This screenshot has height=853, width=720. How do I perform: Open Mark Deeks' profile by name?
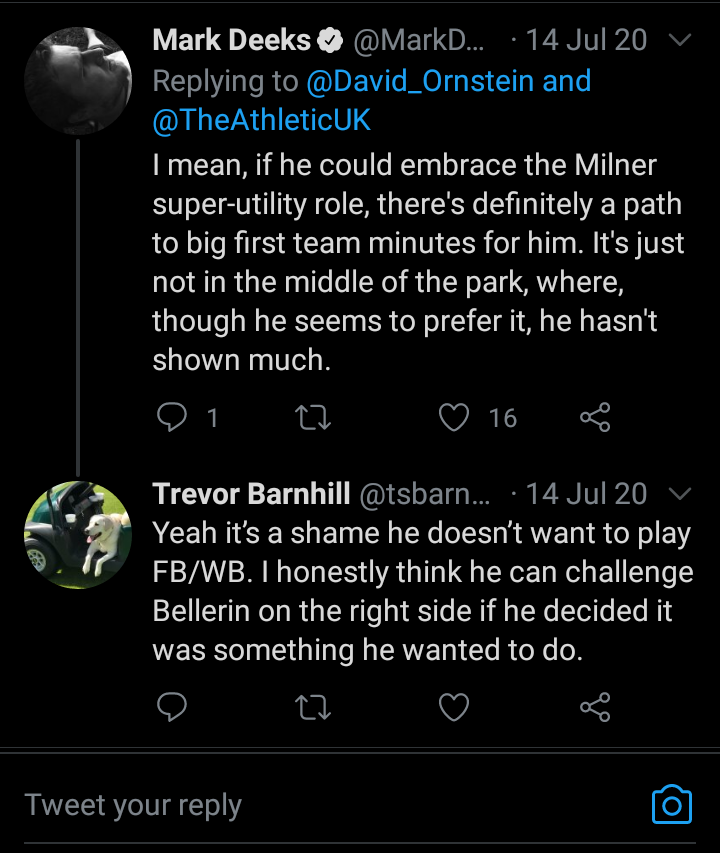click(x=231, y=41)
